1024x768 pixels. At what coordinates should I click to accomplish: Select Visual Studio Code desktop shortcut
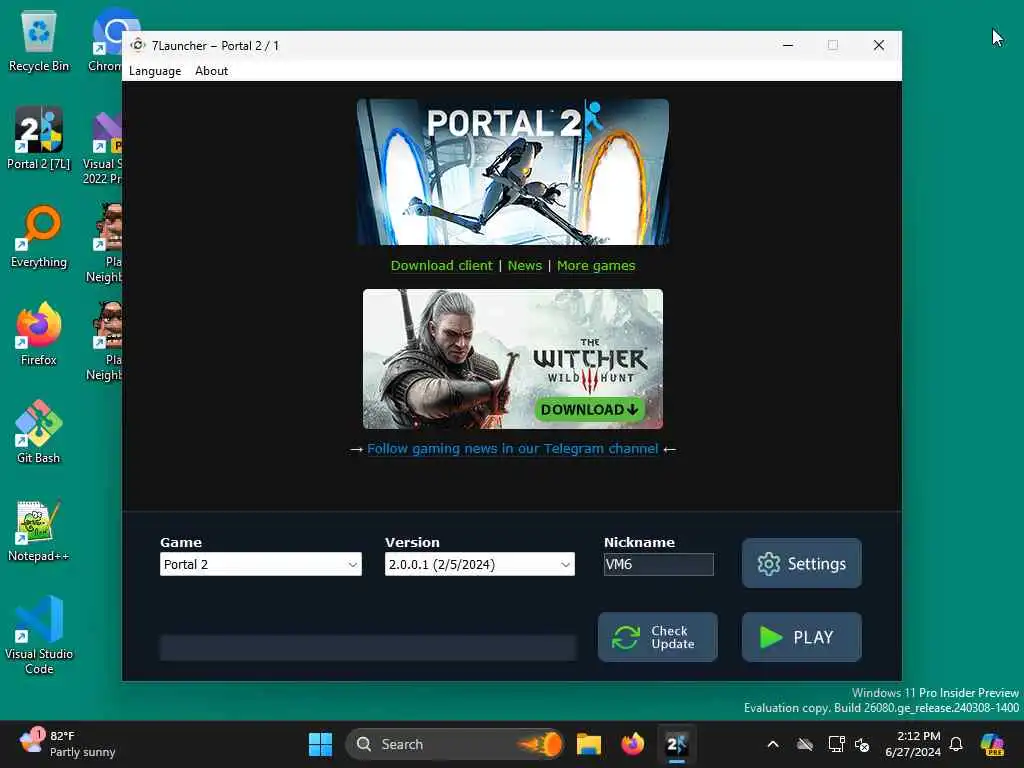click(39, 635)
